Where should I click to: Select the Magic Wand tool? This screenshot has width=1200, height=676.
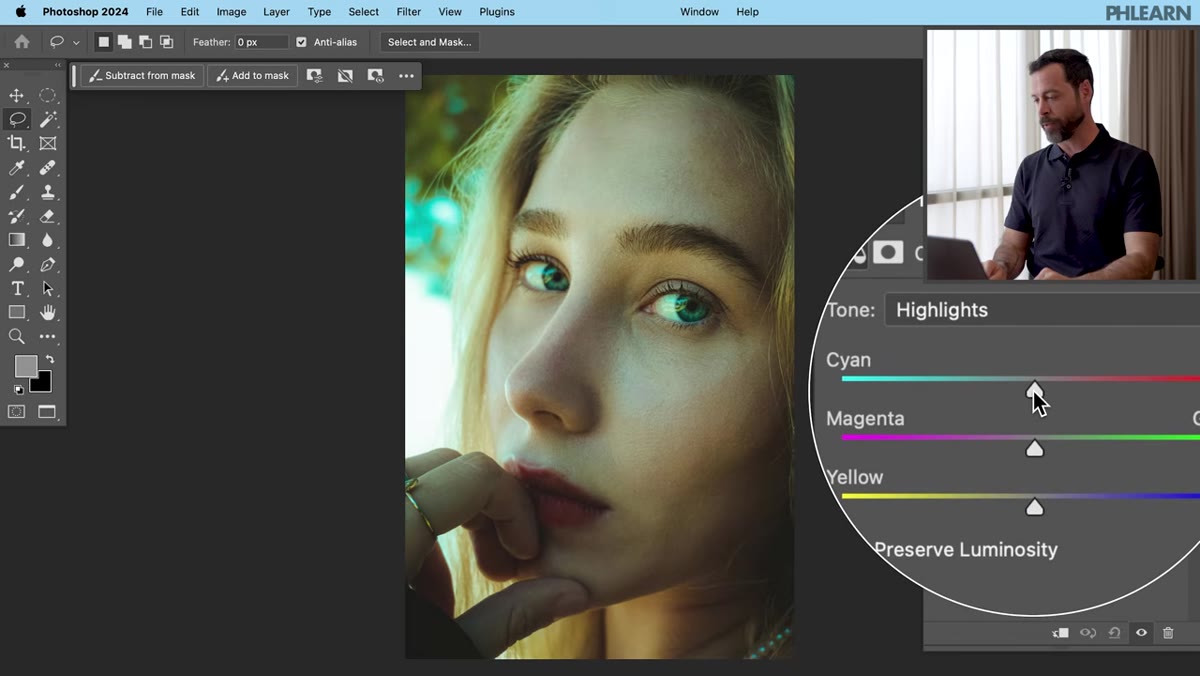pos(47,119)
